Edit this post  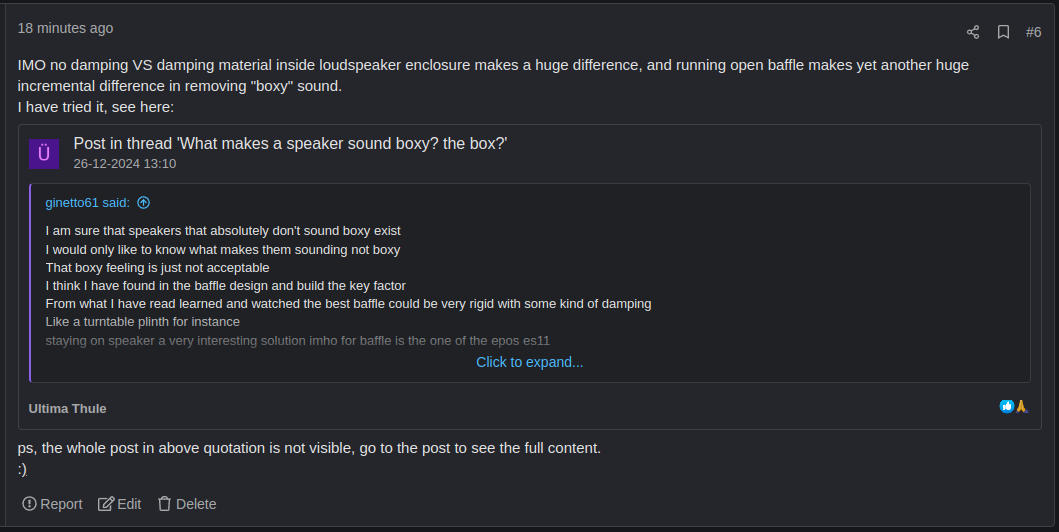[120, 504]
